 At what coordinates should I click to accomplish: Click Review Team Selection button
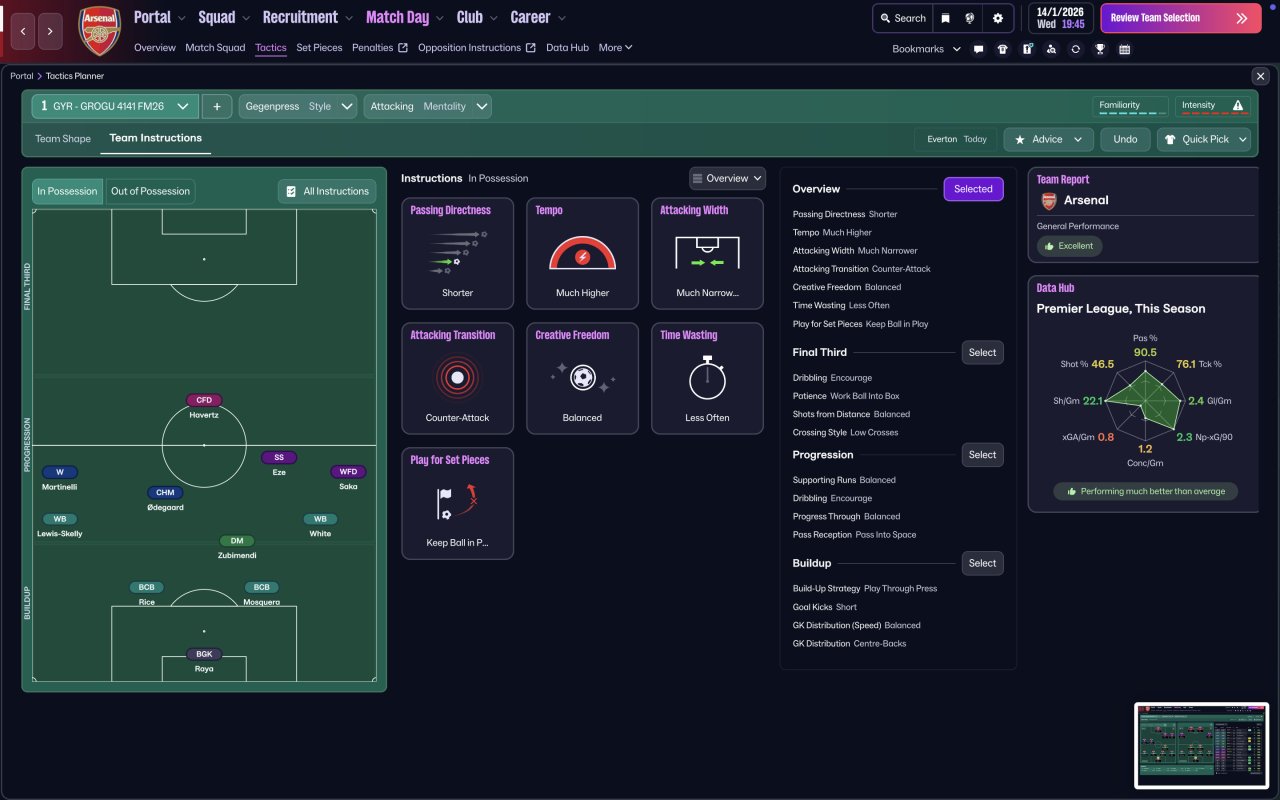point(1181,18)
